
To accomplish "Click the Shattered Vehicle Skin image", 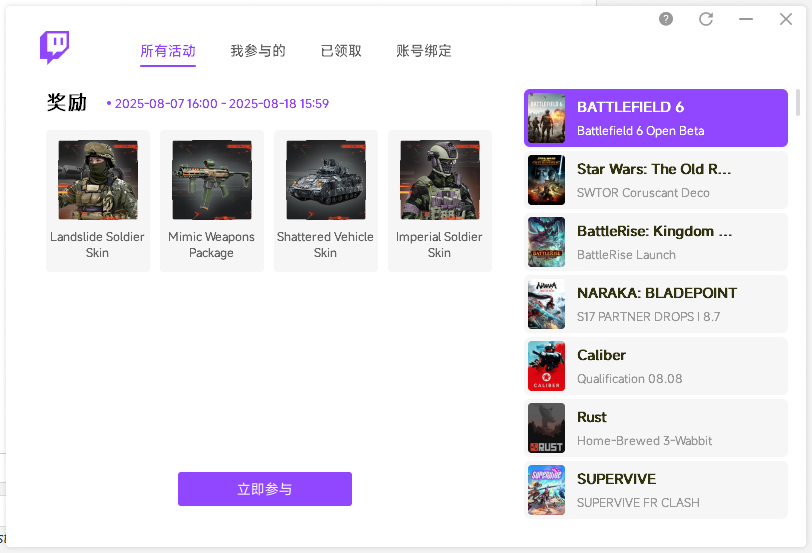I will pyautogui.click(x=326, y=180).
